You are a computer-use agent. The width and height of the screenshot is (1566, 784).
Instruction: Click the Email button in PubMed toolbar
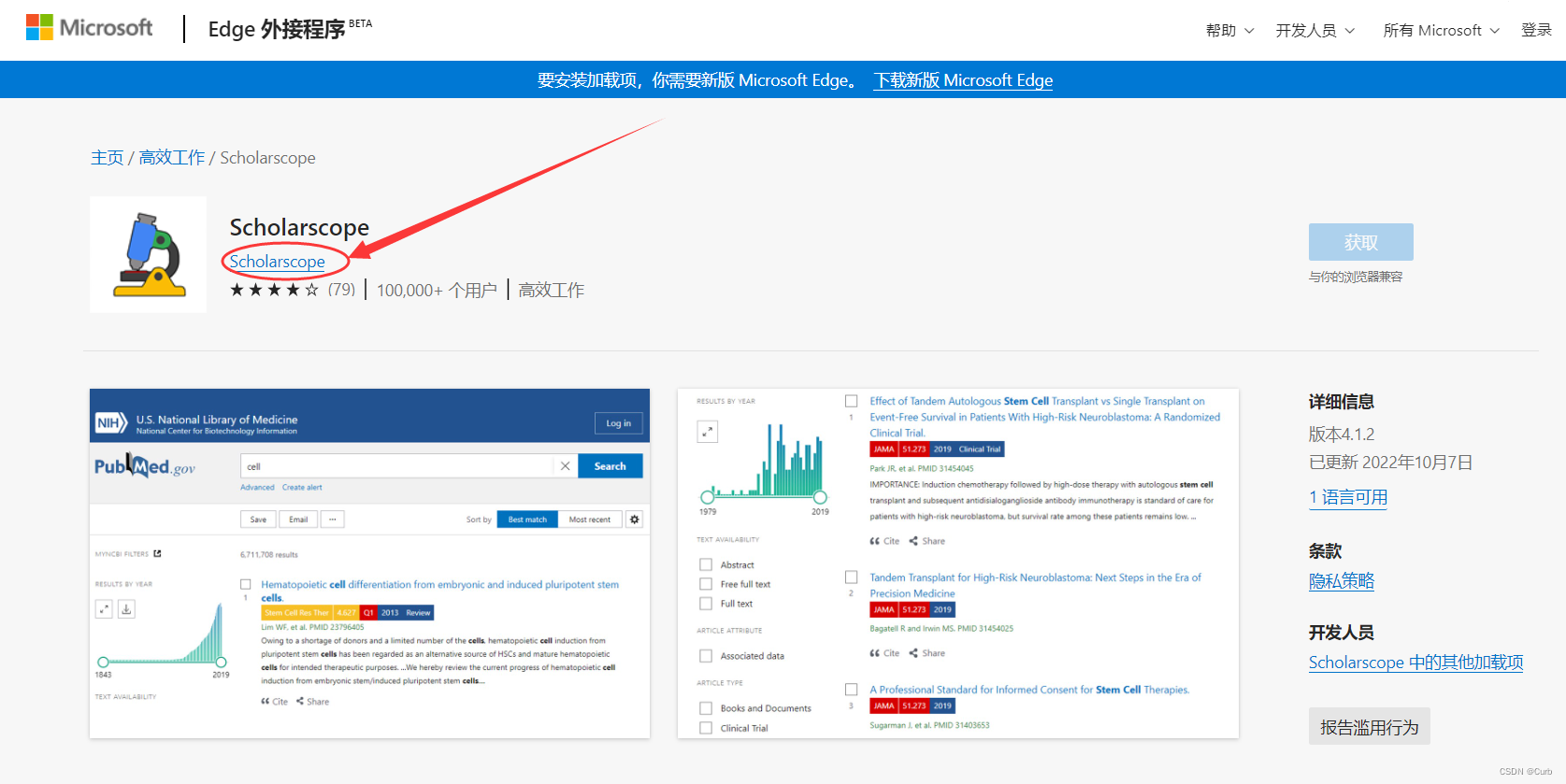click(x=298, y=520)
